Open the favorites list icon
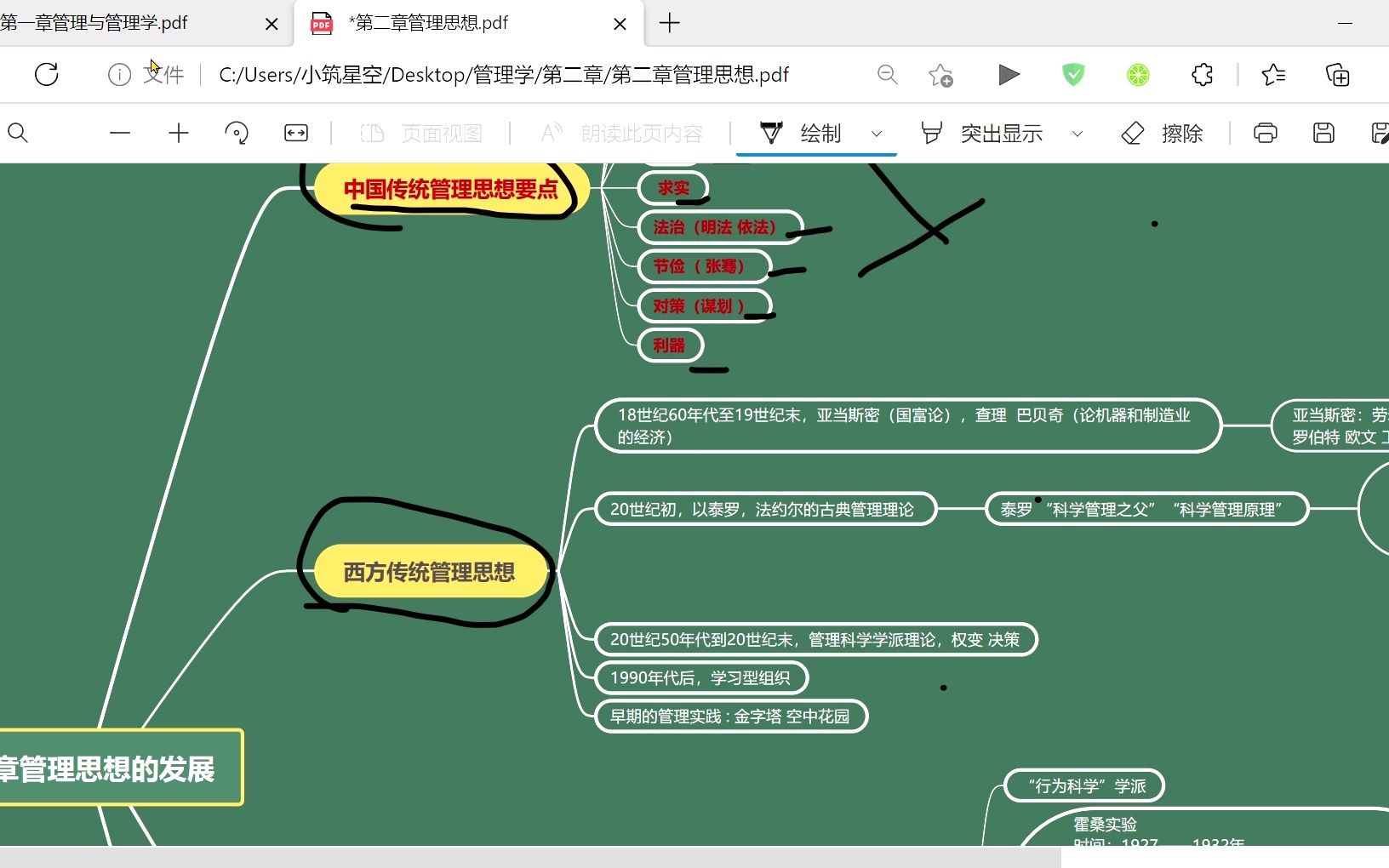This screenshot has height=868, width=1389. [x=1273, y=75]
